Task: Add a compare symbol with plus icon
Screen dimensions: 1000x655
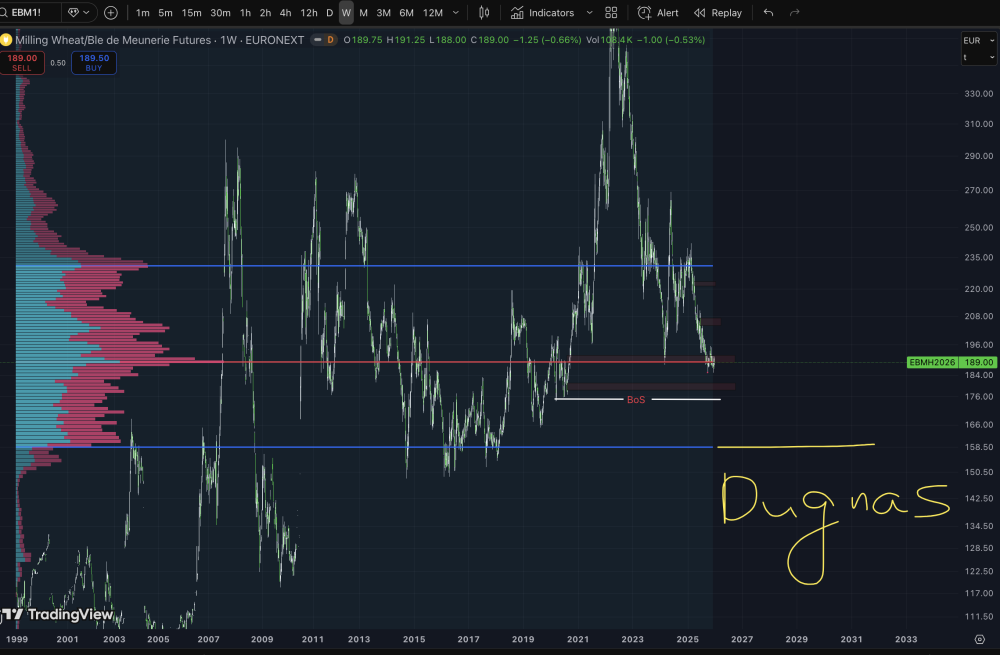Action: 110,13
